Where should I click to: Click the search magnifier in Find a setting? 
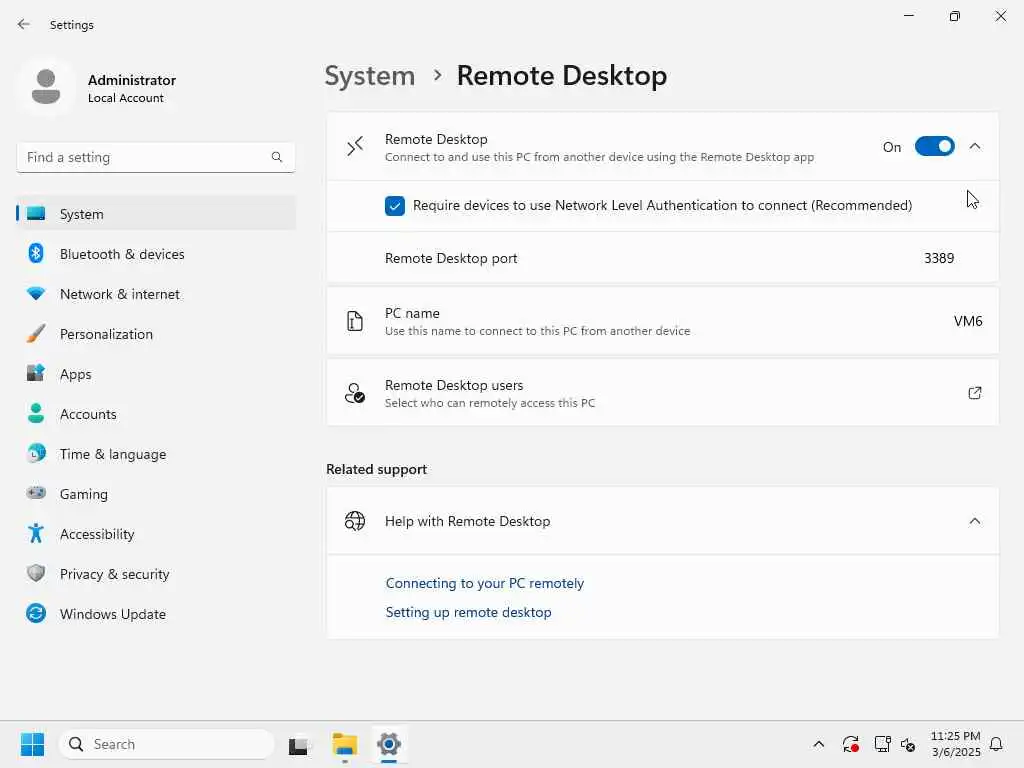click(x=277, y=157)
